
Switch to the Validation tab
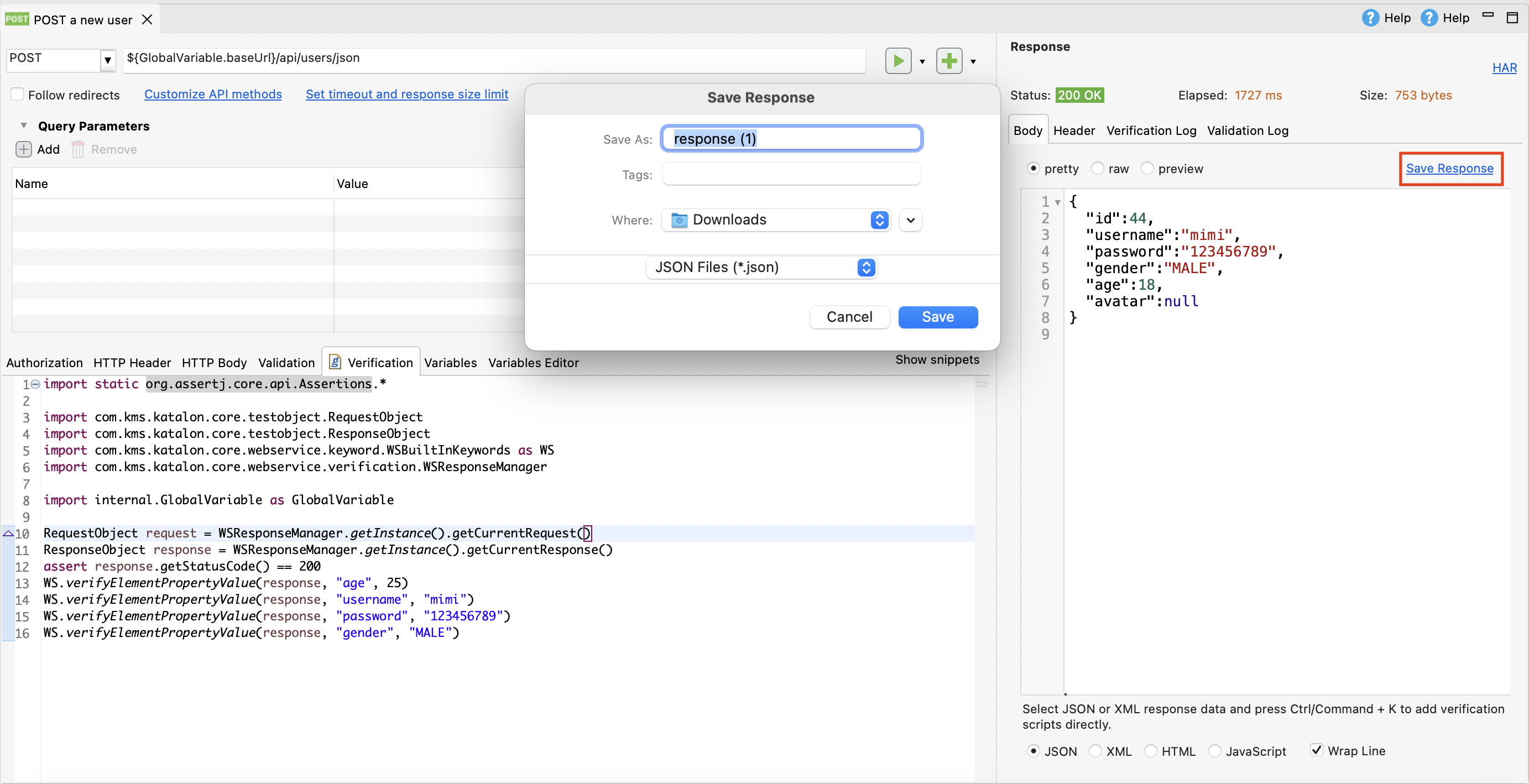pos(286,363)
